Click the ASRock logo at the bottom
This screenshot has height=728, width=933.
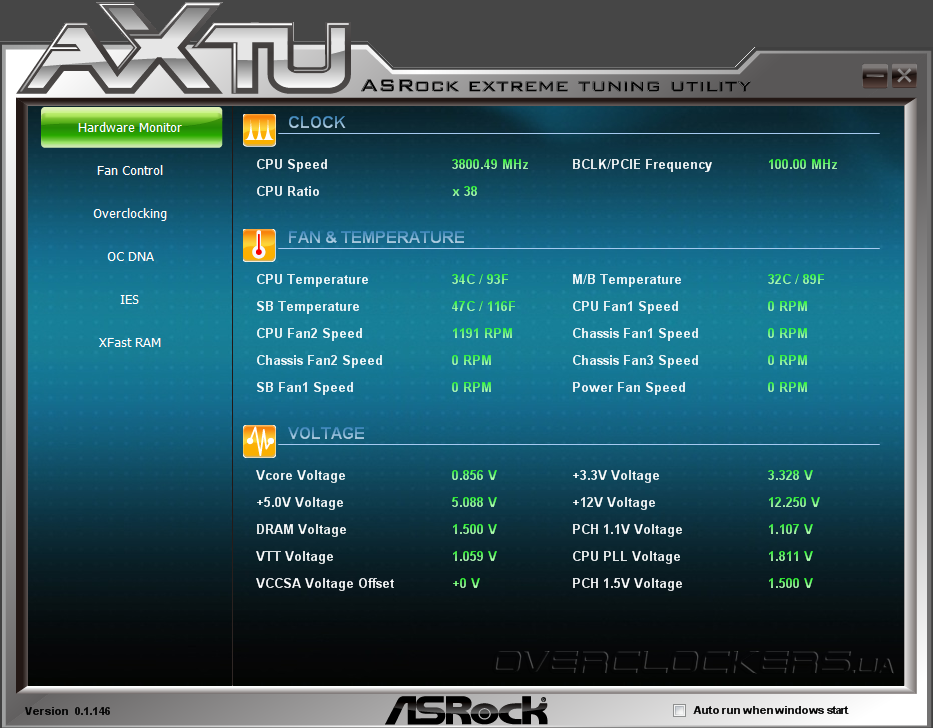coord(466,710)
